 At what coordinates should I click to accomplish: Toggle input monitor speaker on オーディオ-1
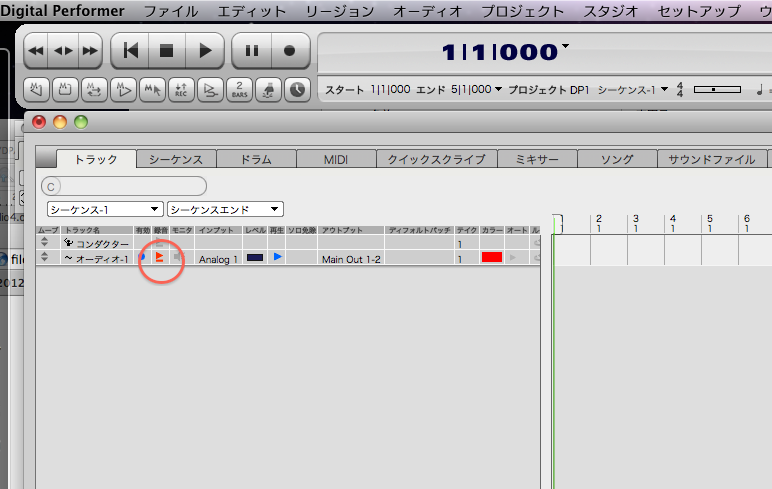[x=179, y=257]
